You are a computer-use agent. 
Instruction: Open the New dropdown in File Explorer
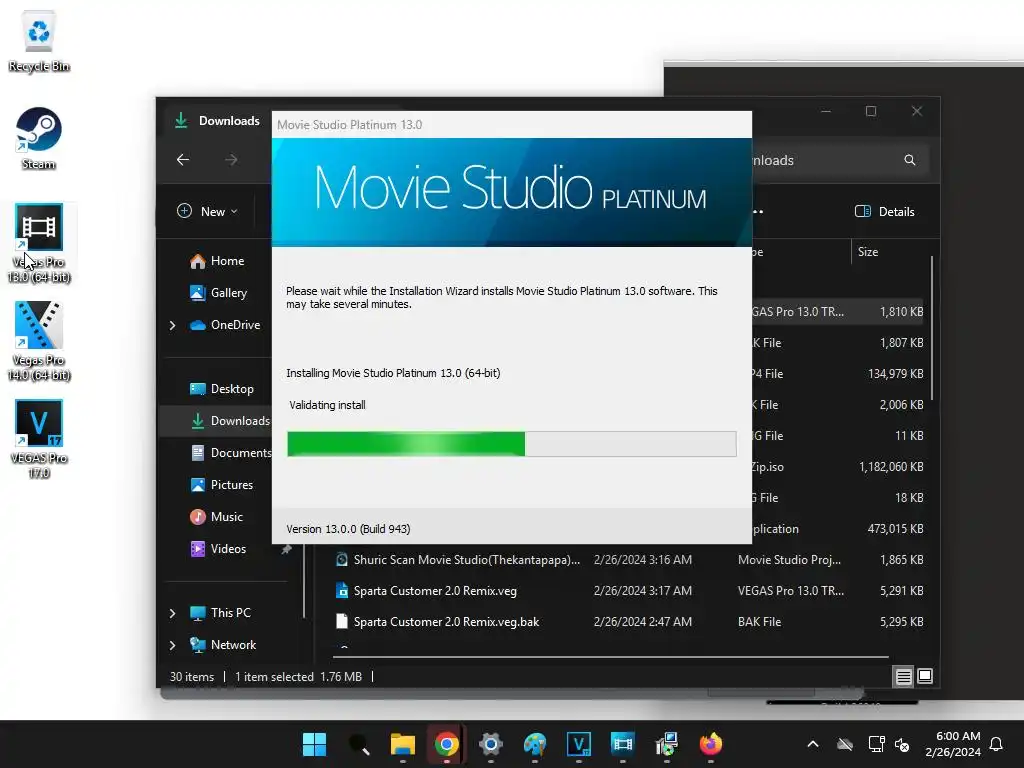pos(208,211)
